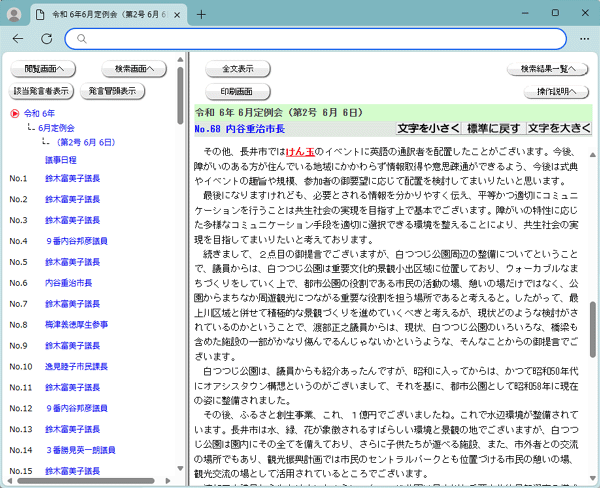Open No.6 内谷重治市長 link
Viewport: 600px width, 488px height.
(68, 283)
